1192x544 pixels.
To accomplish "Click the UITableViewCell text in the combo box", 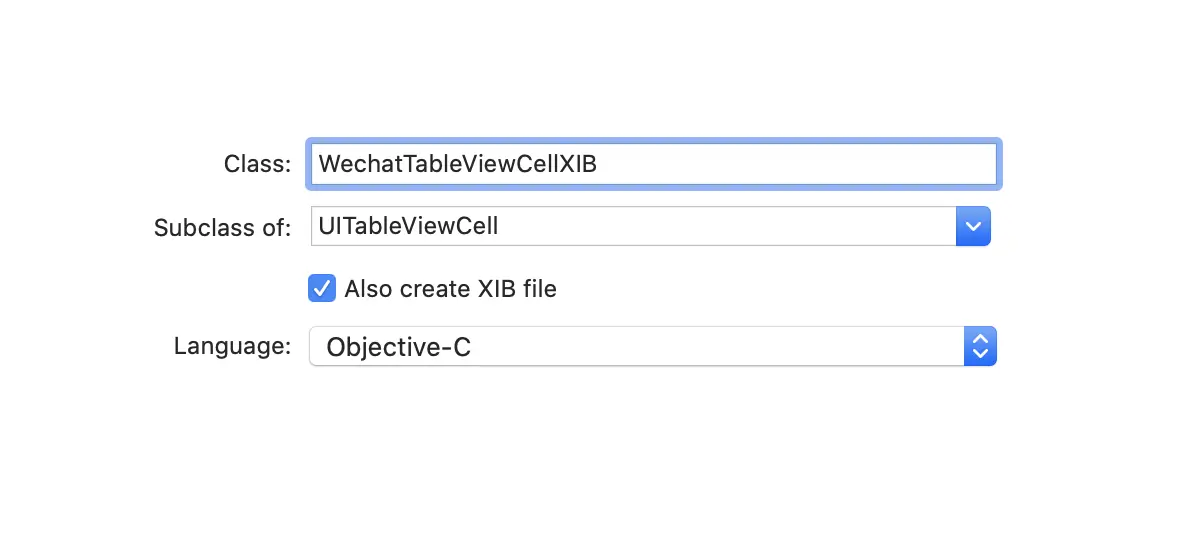I will [408, 227].
